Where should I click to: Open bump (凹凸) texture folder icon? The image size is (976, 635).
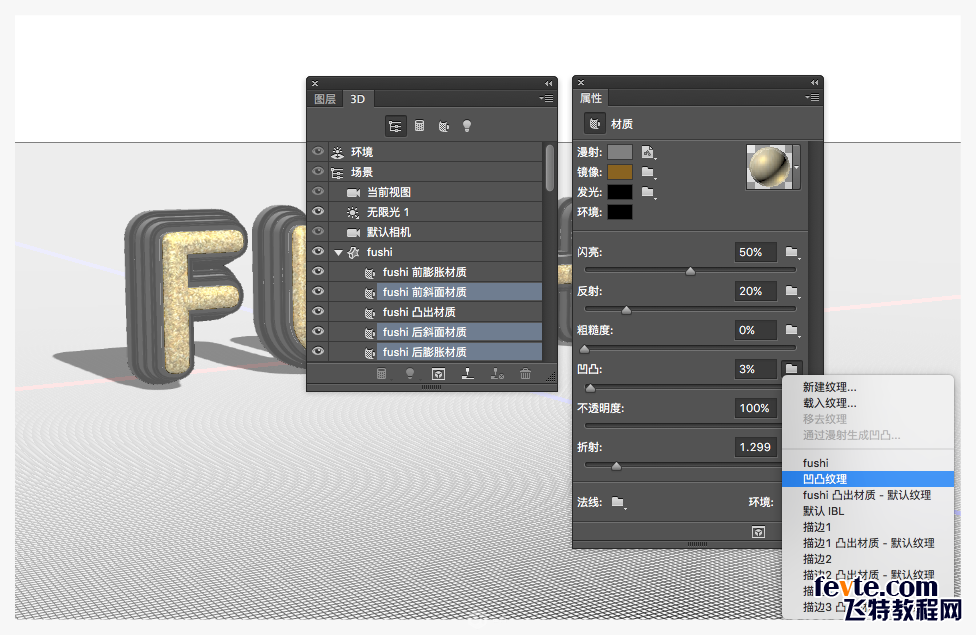[792, 369]
